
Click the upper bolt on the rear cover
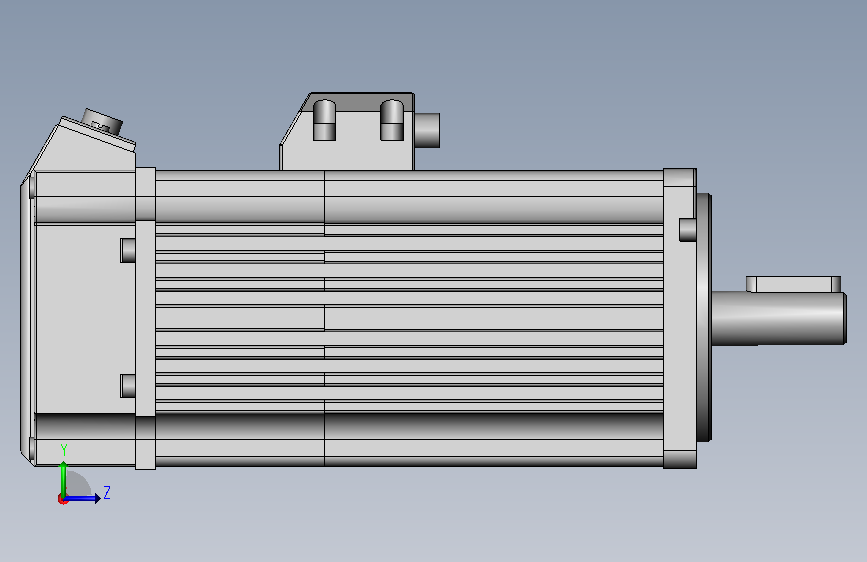tap(128, 250)
